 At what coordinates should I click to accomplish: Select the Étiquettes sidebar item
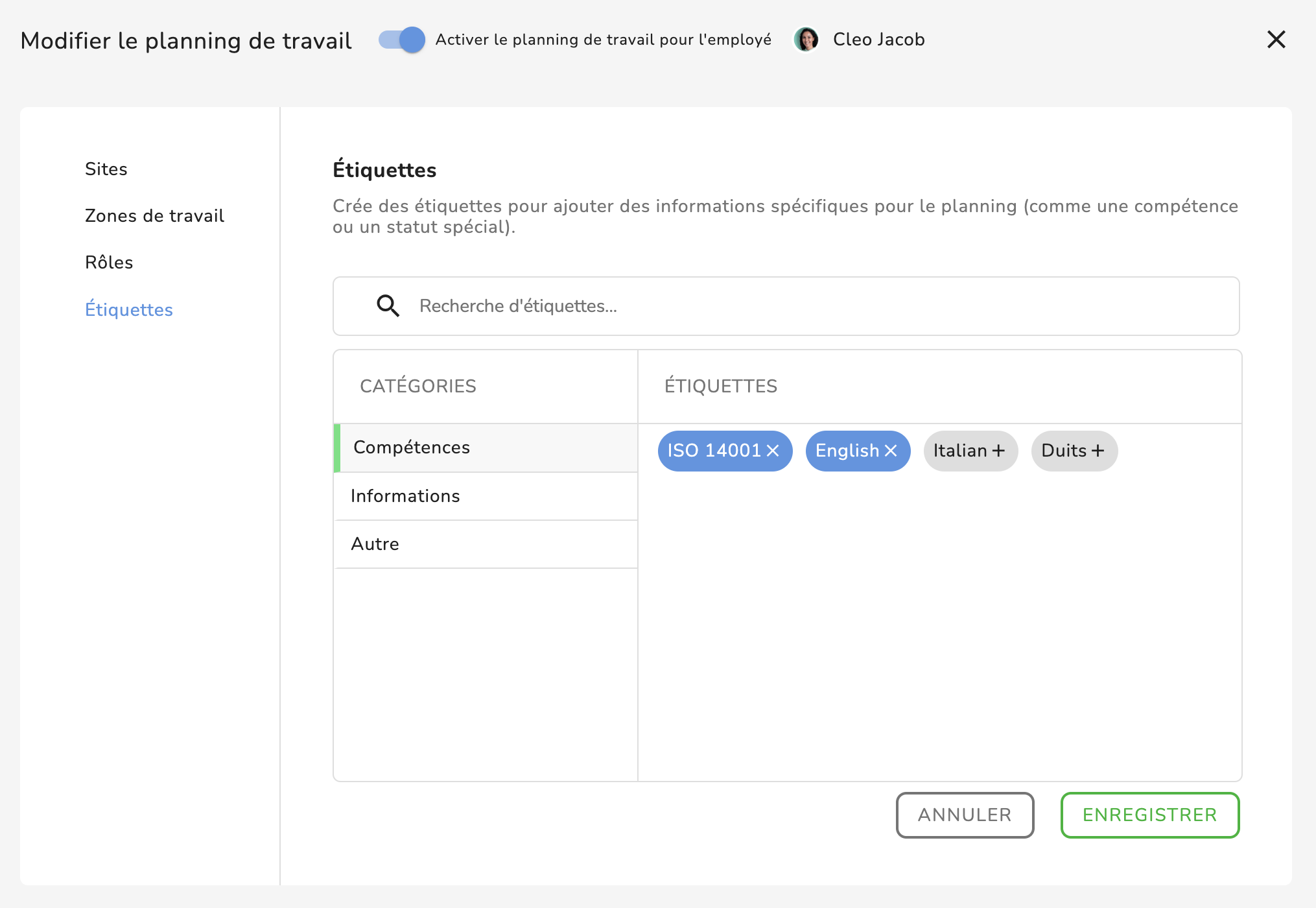pyautogui.click(x=129, y=310)
